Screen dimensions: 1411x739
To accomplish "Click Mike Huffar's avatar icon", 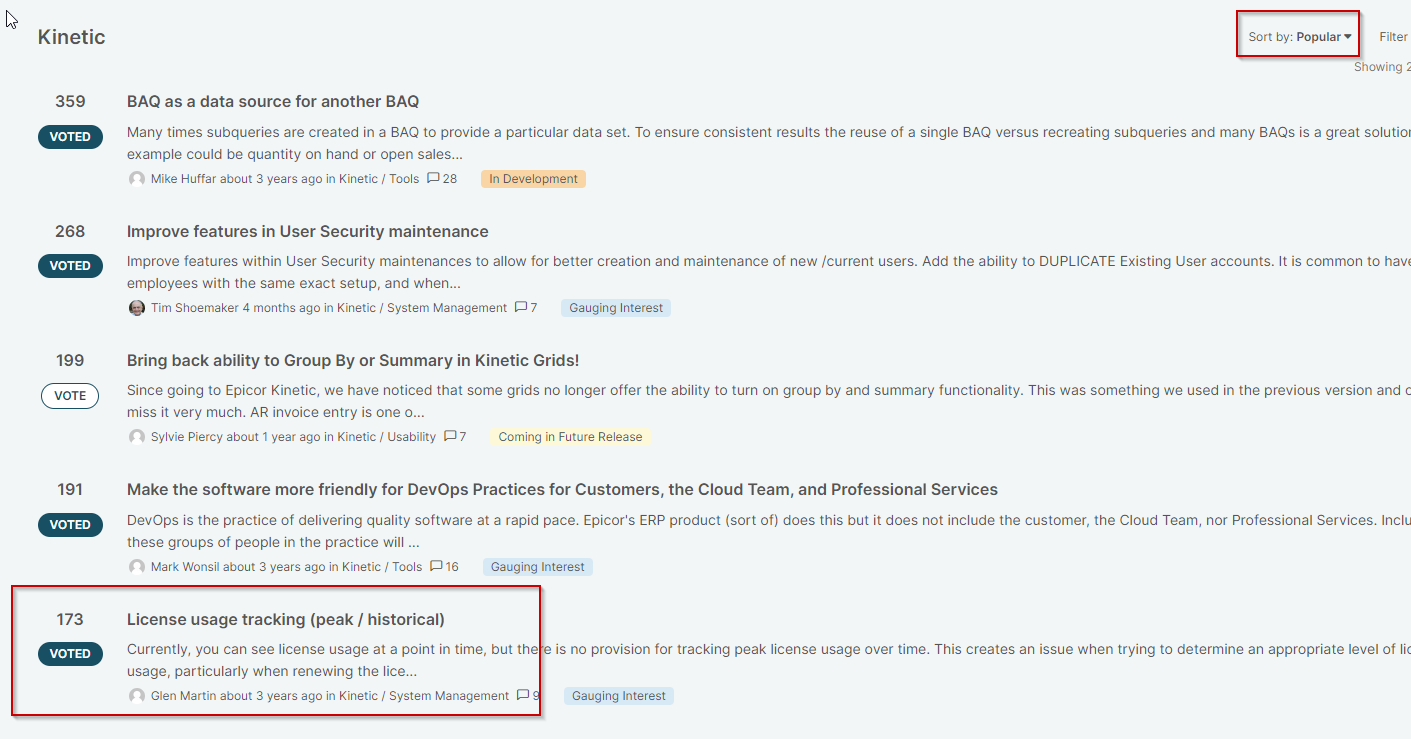I will 137,179.
